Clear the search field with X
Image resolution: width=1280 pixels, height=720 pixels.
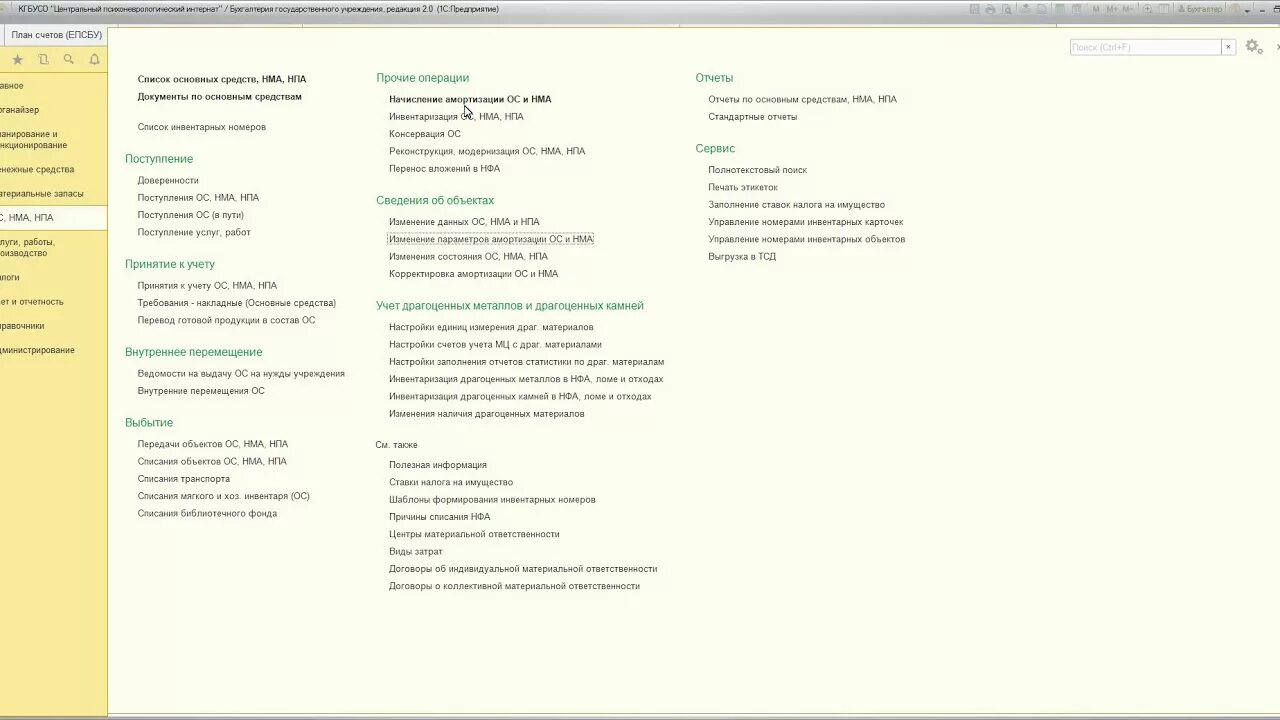1228,47
